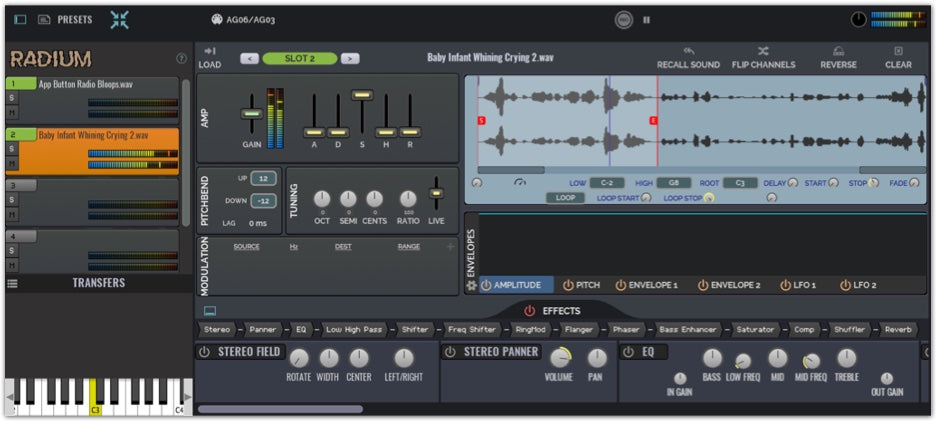Viewport: 937px width, 422px height.
Task: Click REVERSE to reverse the sample
Action: tap(838, 58)
